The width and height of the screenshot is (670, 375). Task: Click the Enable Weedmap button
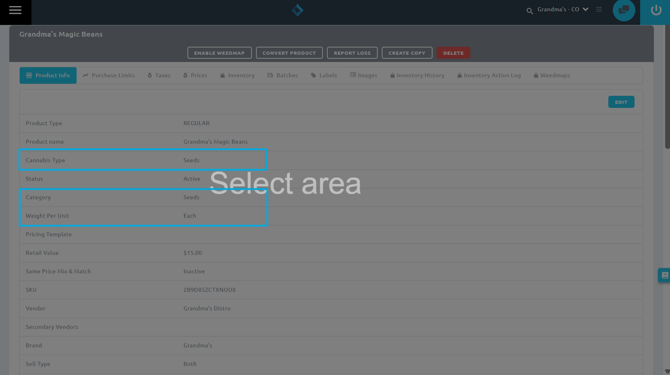click(219, 53)
